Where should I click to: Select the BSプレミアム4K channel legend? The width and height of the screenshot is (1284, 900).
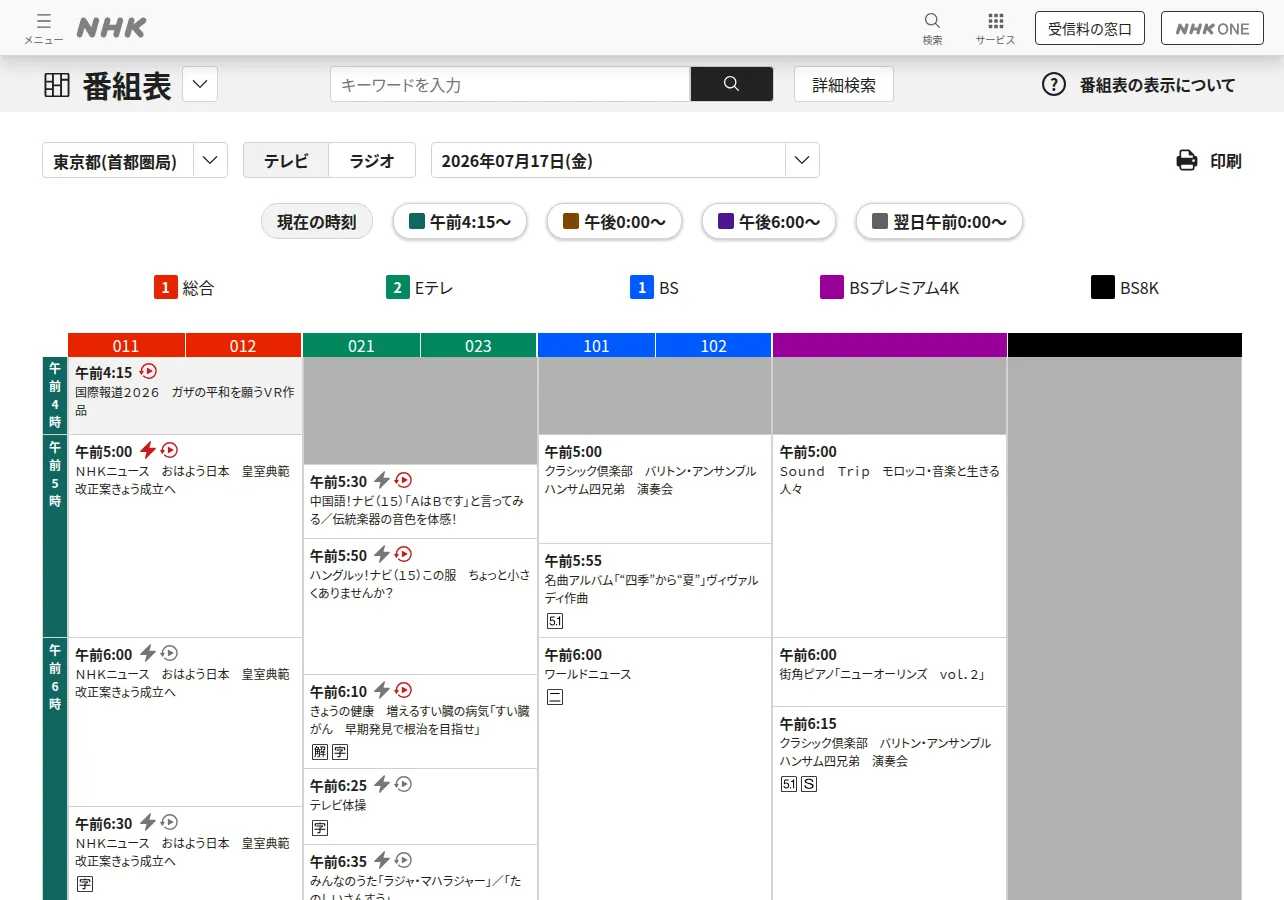point(890,288)
